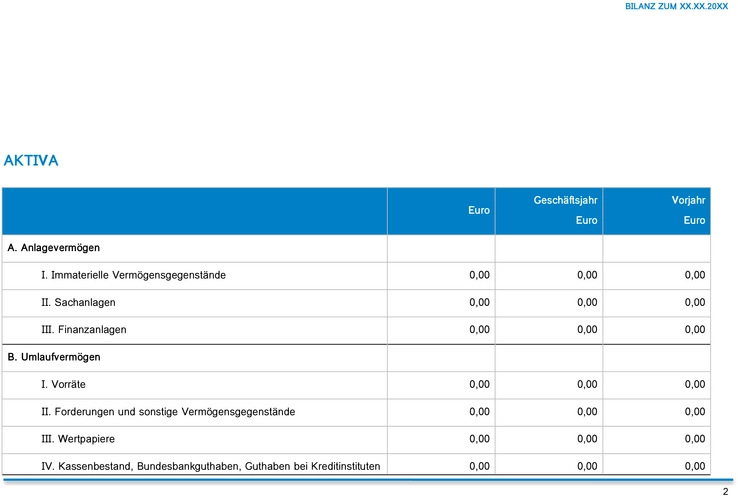Select the 'A. Anlagevermögen' row label
Screen dimensions: 738x497
click(54, 247)
